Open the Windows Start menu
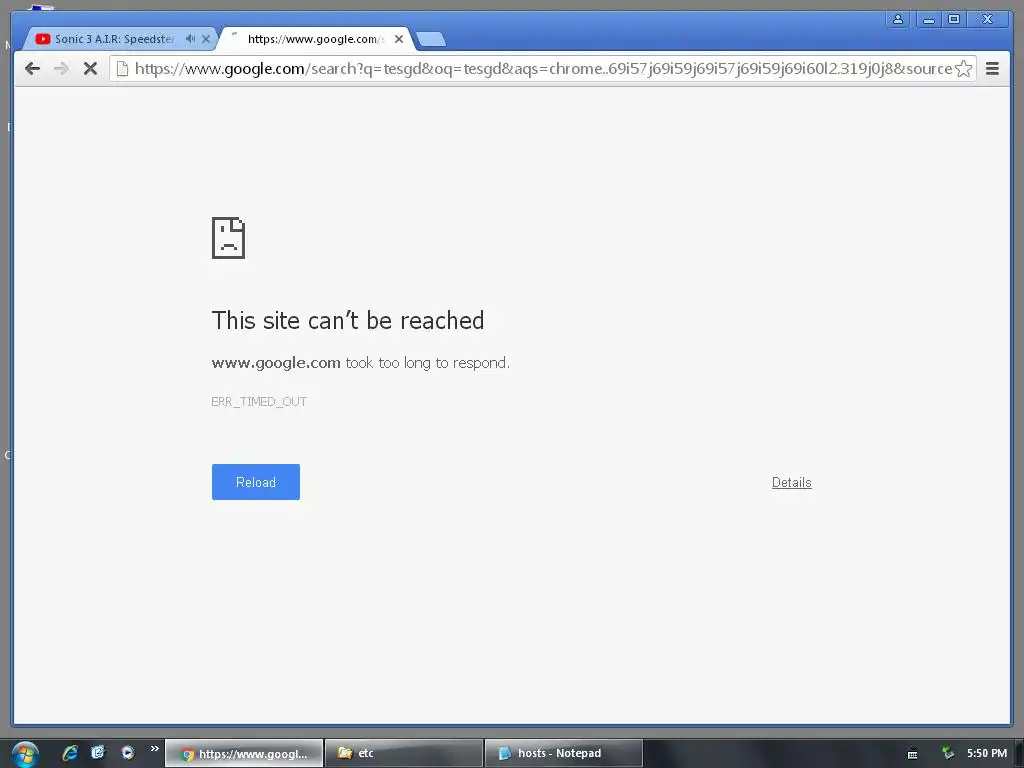Screen dimensions: 1024x768 [25, 754]
